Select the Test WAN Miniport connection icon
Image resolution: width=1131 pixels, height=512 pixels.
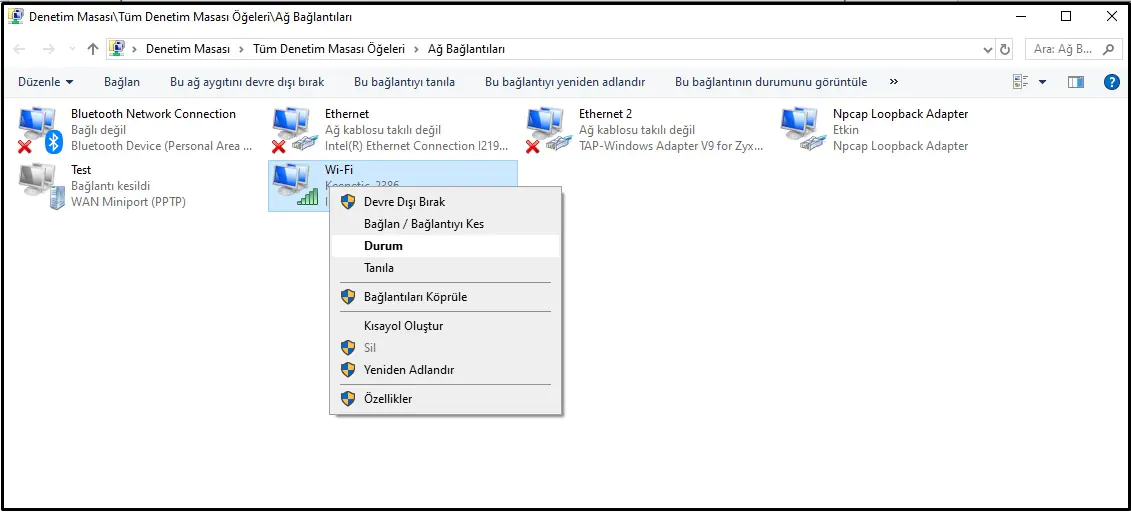pos(41,186)
